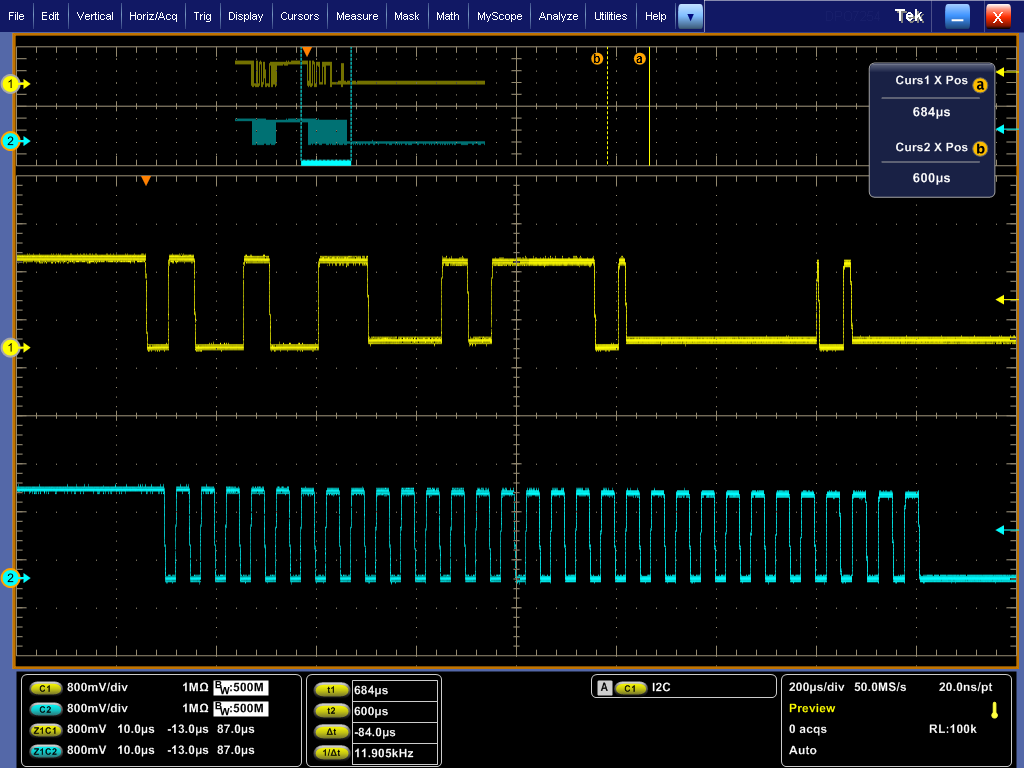The image size is (1024, 768).
Task: Open the Horiz/Acq menu
Action: [154, 16]
